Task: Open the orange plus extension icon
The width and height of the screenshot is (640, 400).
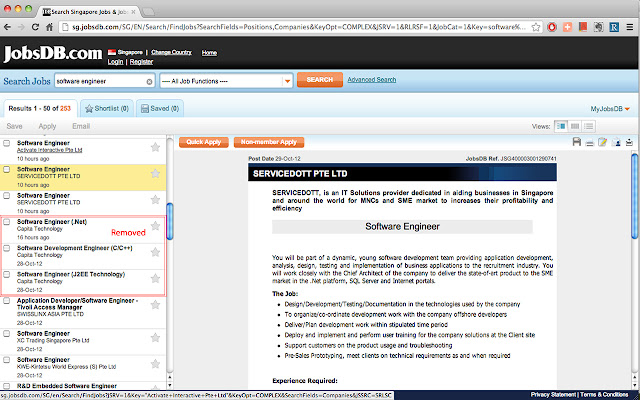Action: 567,27
